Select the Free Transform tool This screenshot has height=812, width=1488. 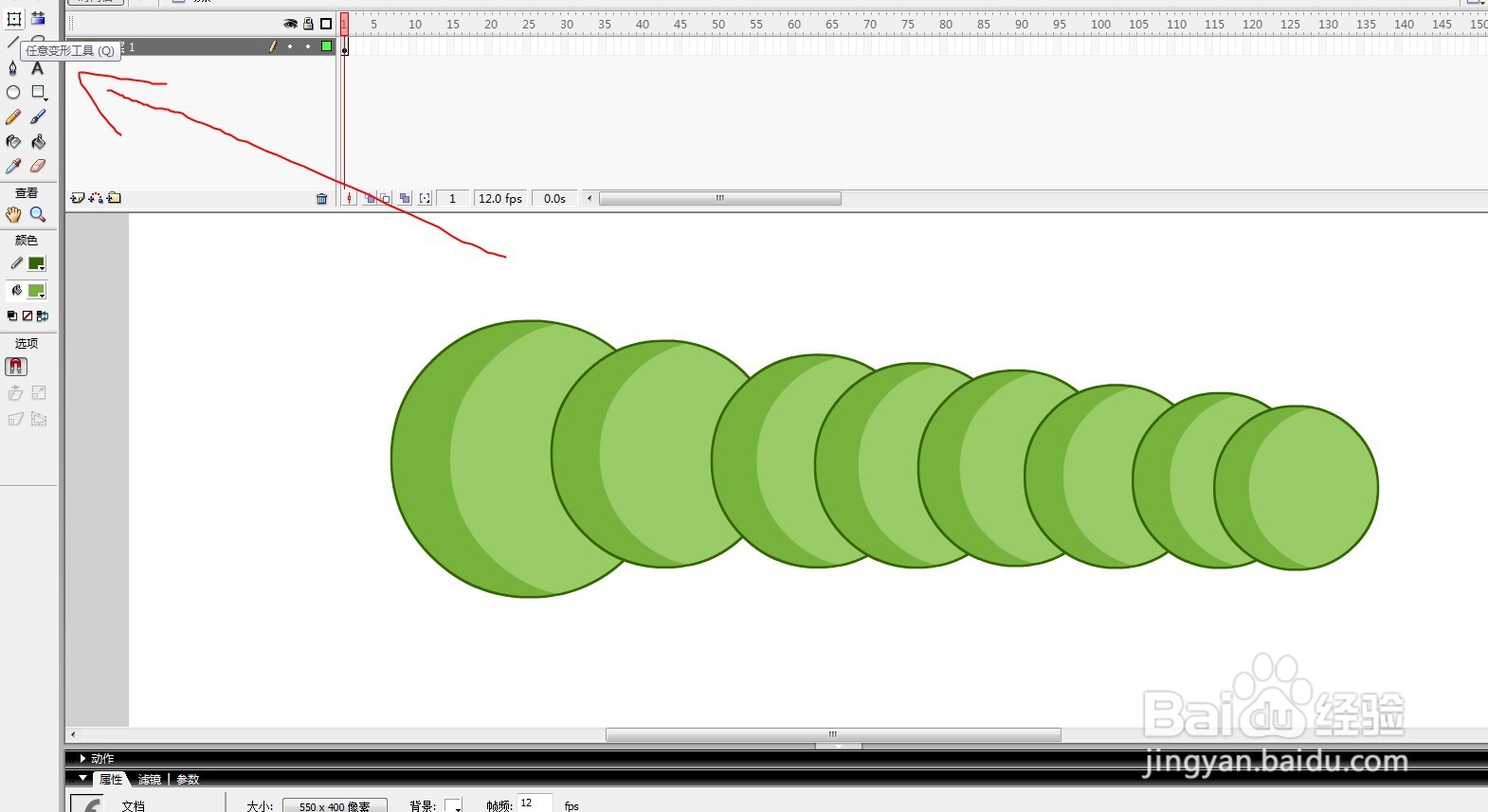pyautogui.click(x=13, y=19)
